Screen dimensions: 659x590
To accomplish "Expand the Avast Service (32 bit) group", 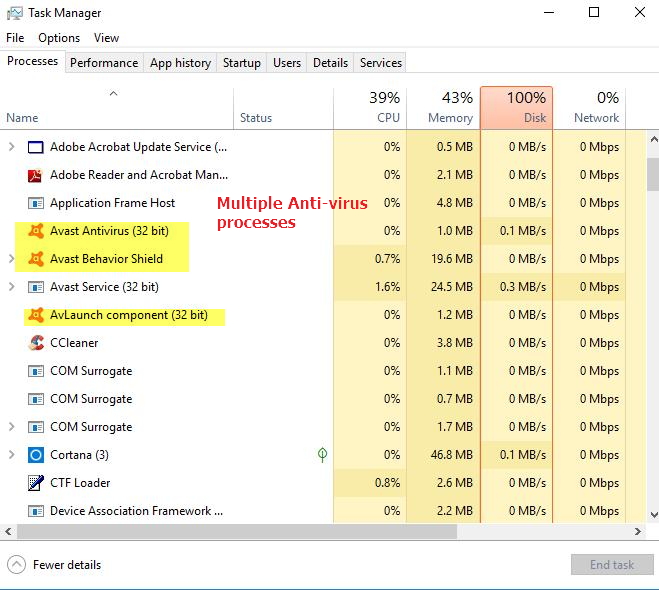I will click(11, 287).
